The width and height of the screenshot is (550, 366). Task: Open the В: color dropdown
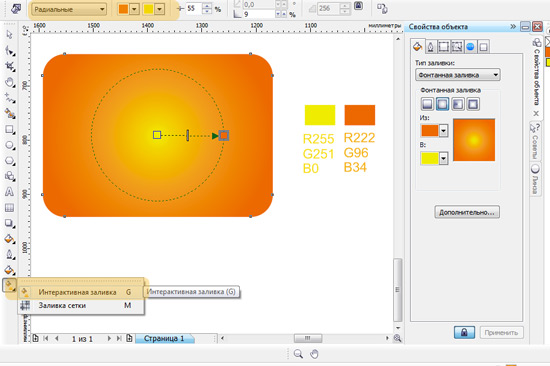[x=444, y=159]
